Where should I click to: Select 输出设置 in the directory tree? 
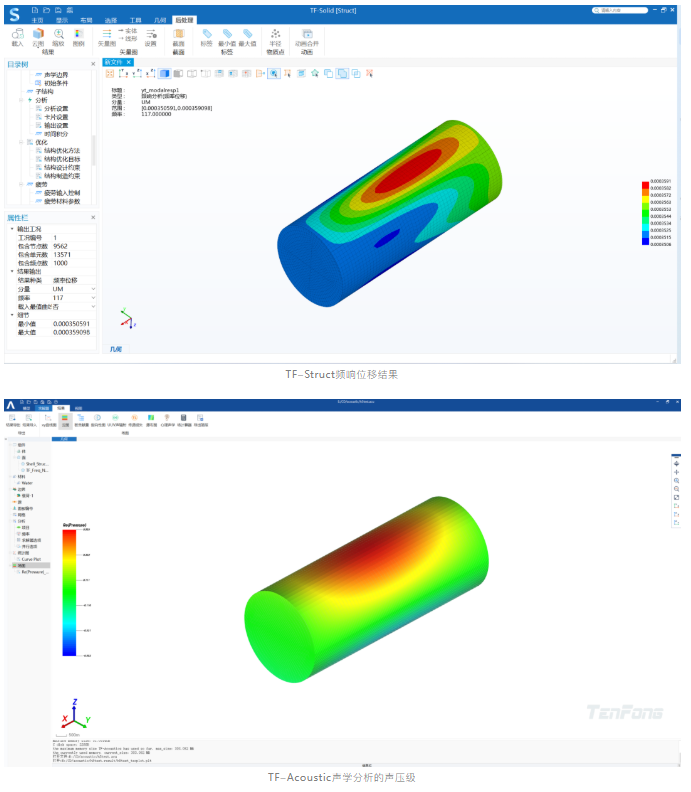click(x=56, y=126)
